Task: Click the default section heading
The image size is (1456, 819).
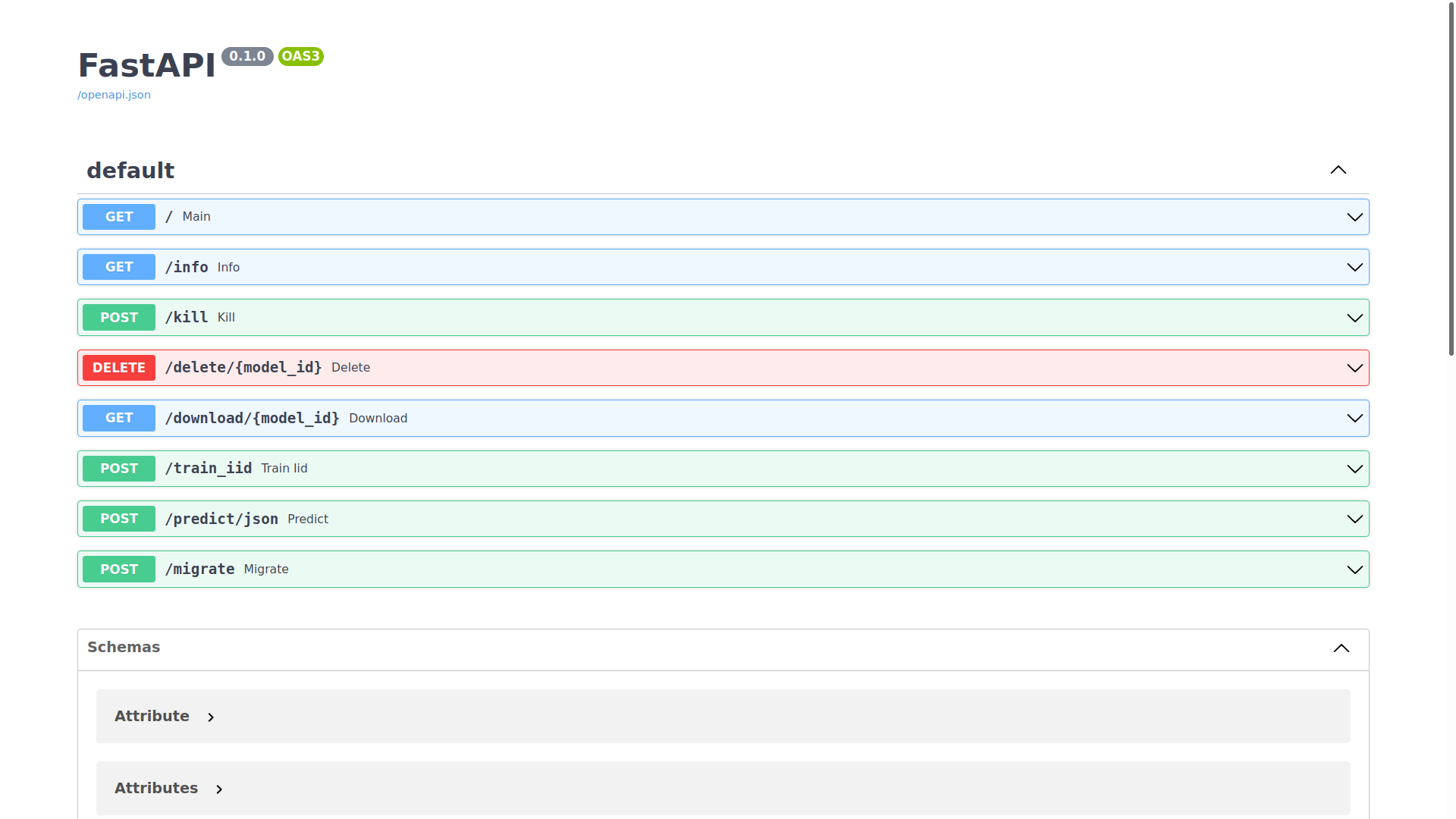Action: pos(130,171)
